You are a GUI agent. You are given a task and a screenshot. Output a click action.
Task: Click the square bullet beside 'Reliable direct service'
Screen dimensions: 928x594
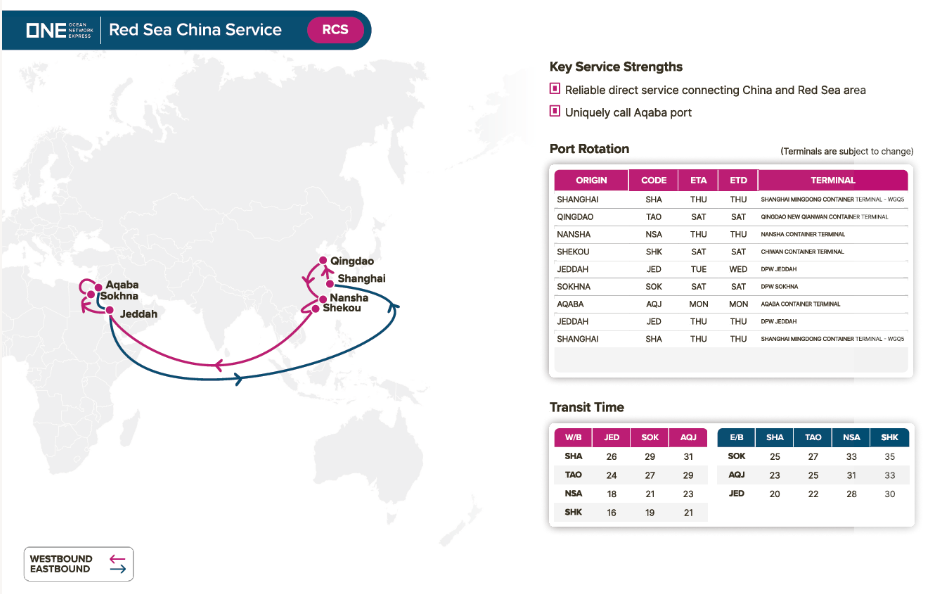[555, 89]
